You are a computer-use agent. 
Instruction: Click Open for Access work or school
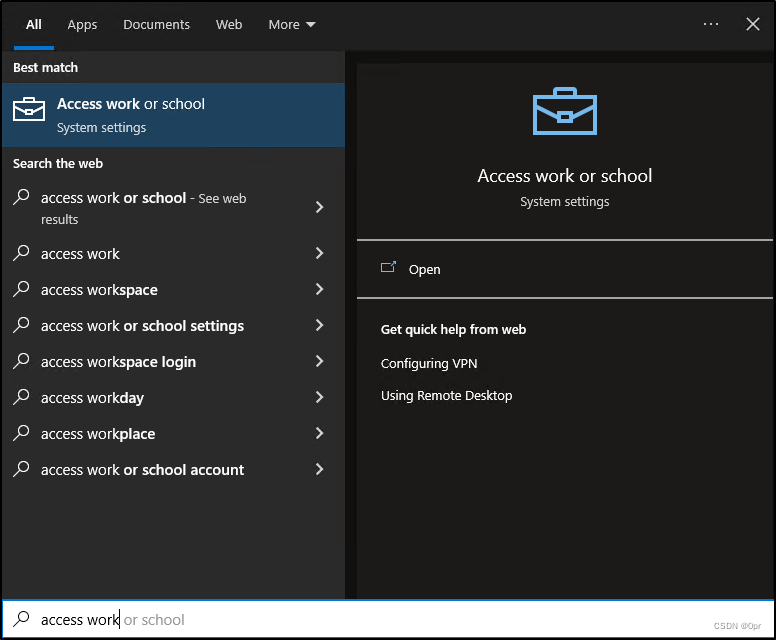[x=565, y=269]
